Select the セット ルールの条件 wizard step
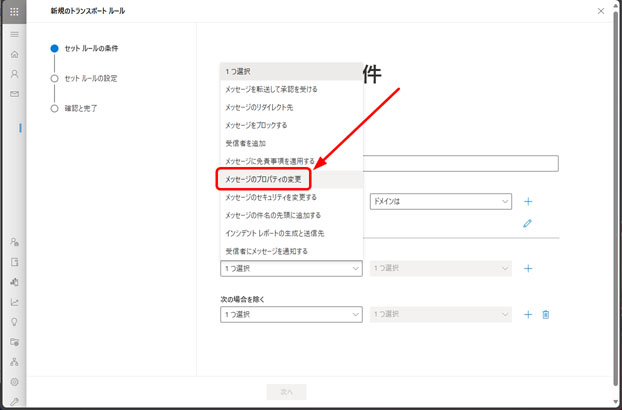This screenshot has width=622, height=410. pyautogui.click(x=84, y=48)
